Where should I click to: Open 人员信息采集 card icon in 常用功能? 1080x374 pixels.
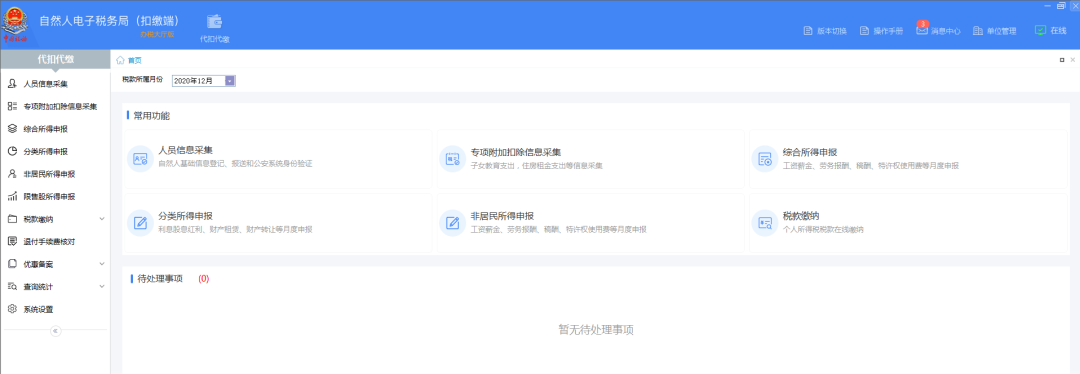[141, 159]
